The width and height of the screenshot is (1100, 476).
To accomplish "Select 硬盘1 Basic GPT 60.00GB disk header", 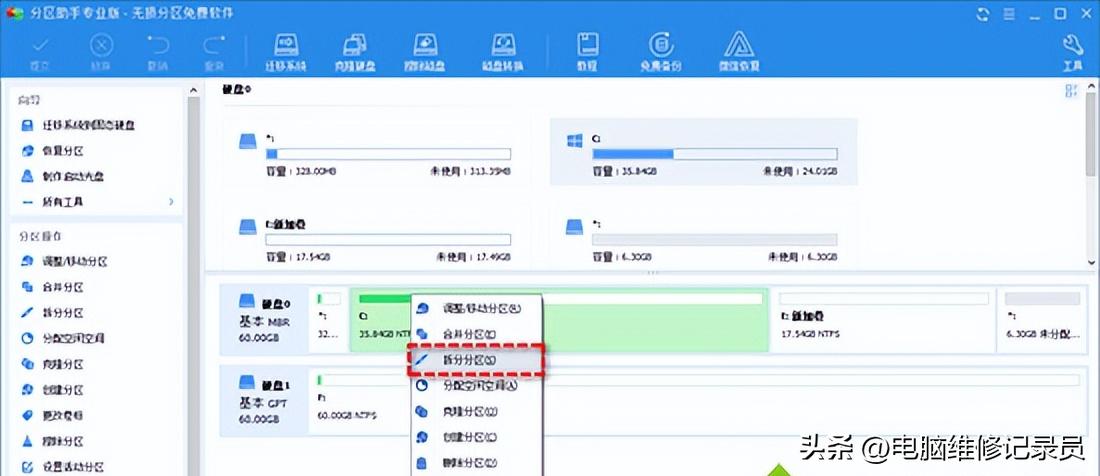I will 264,401.
